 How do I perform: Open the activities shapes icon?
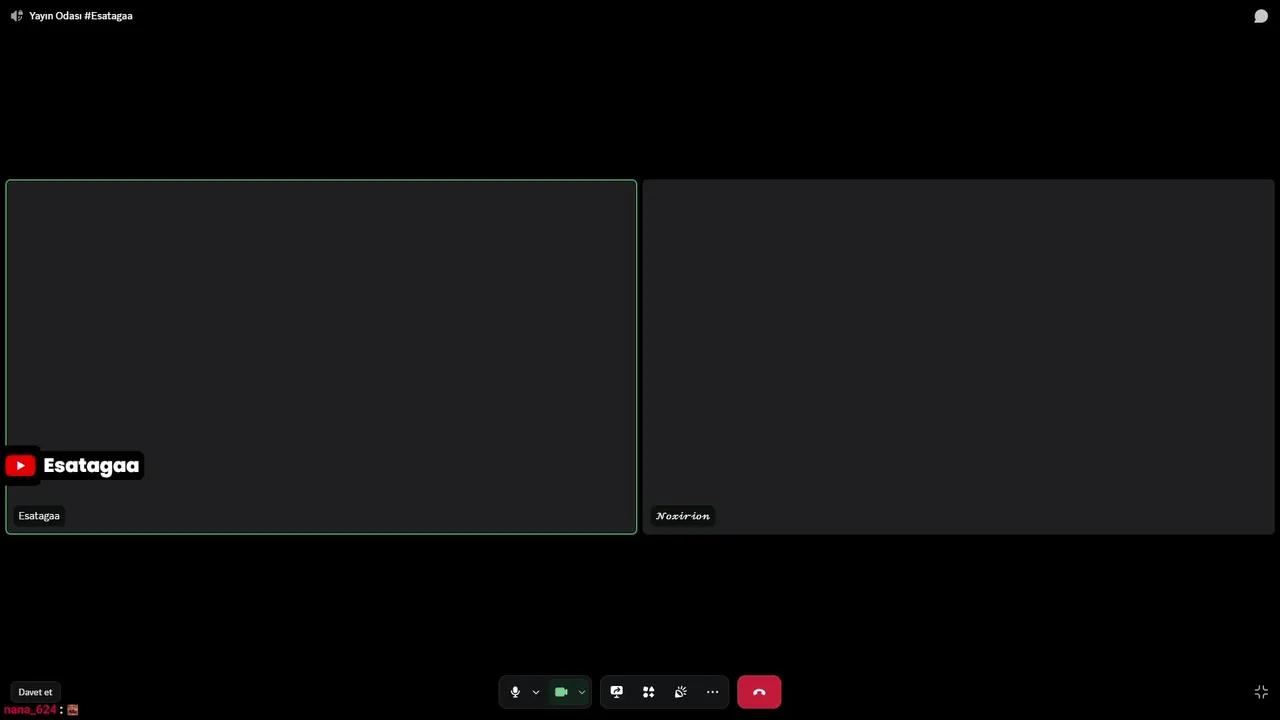[x=649, y=692]
